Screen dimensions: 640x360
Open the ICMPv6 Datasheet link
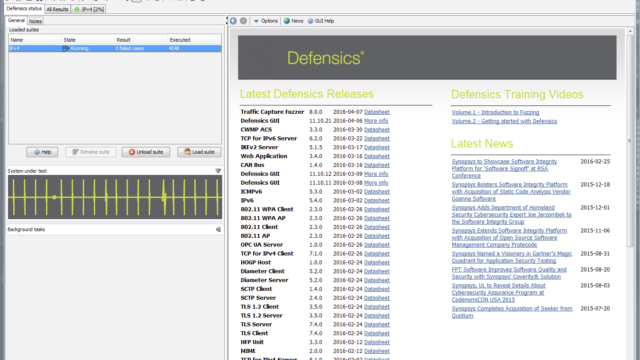pyautogui.click(x=377, y=191)
